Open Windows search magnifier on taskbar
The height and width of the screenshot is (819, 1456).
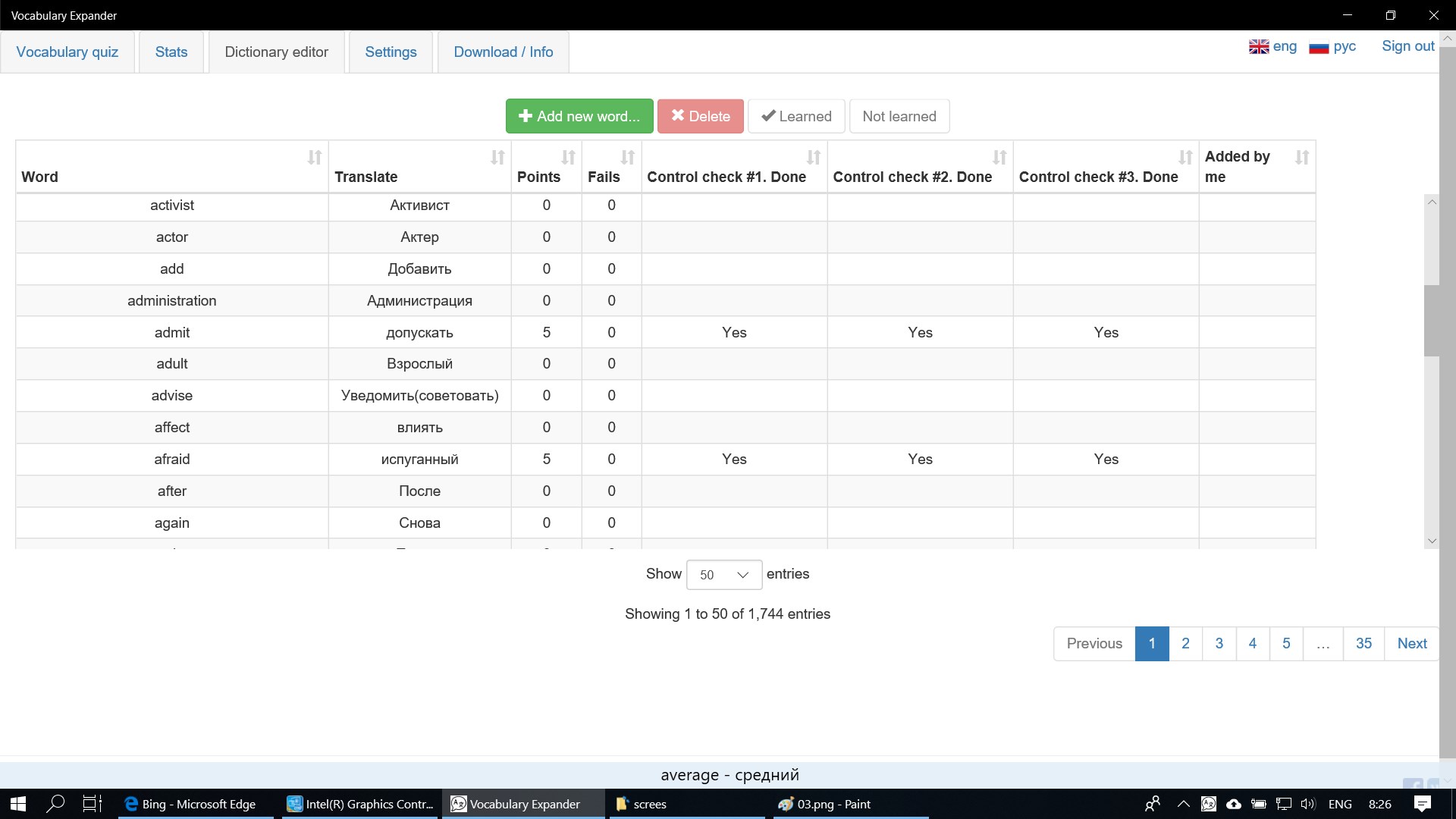[x=55, y=804]
